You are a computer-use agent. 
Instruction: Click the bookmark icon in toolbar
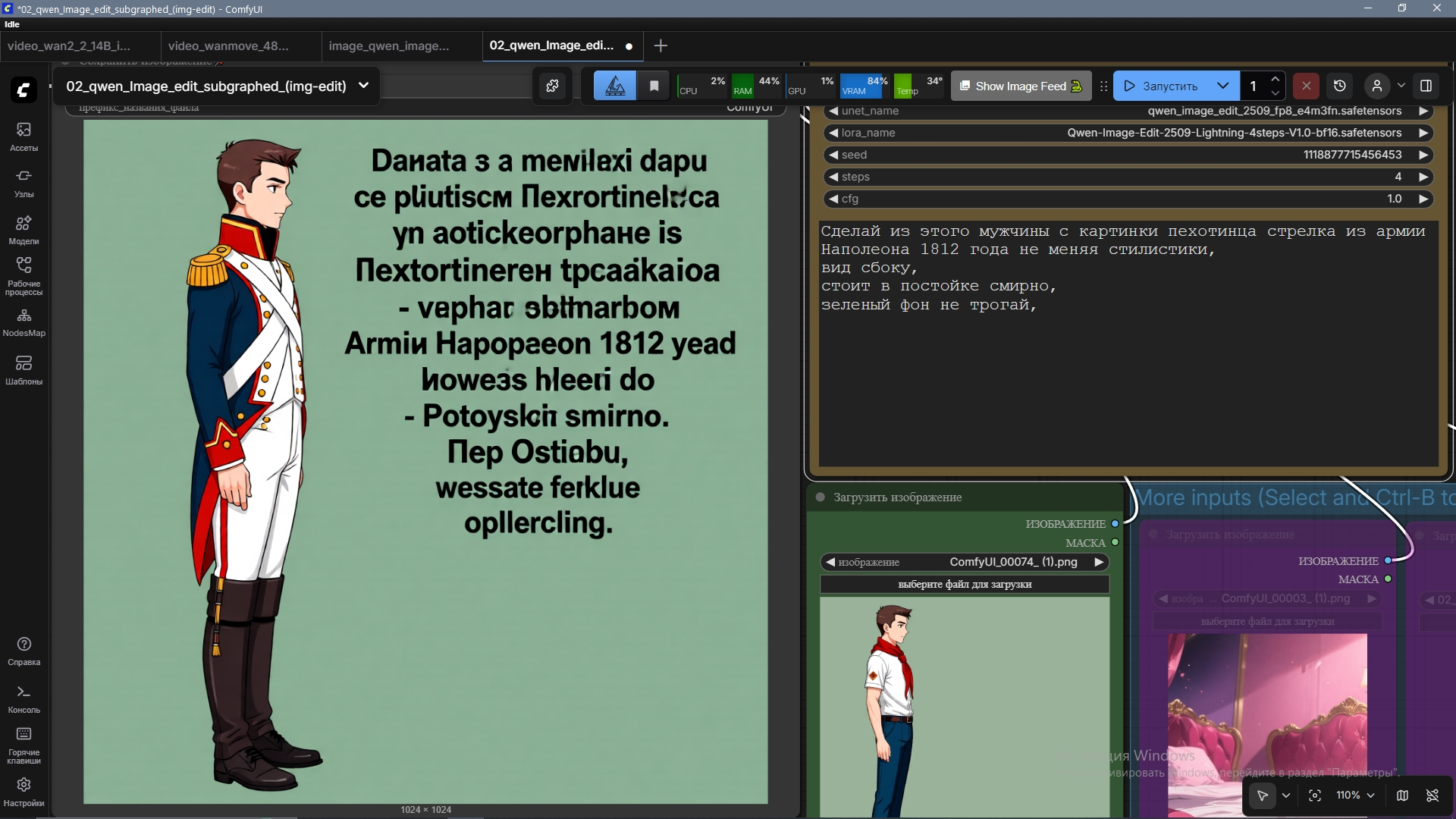pos(654,86)
